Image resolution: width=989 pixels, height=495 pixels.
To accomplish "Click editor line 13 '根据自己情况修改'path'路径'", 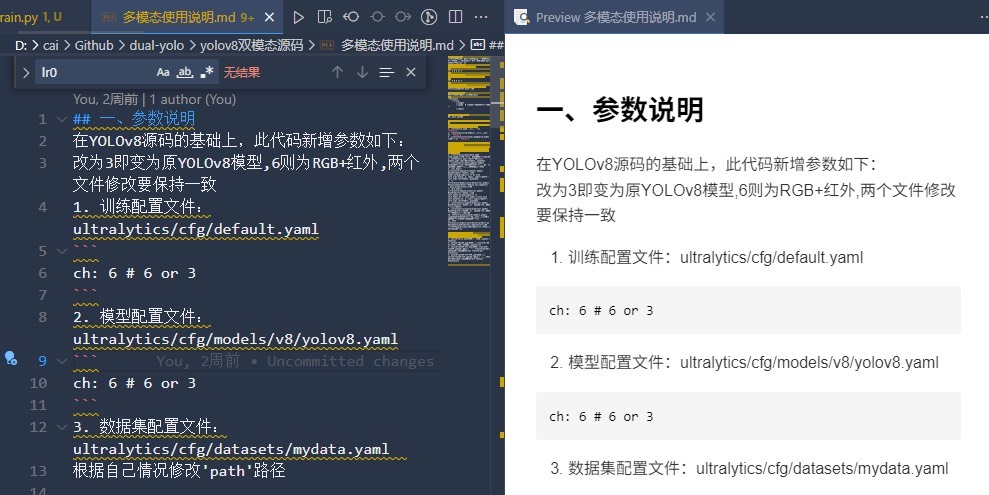I will [x=179, y=470].
